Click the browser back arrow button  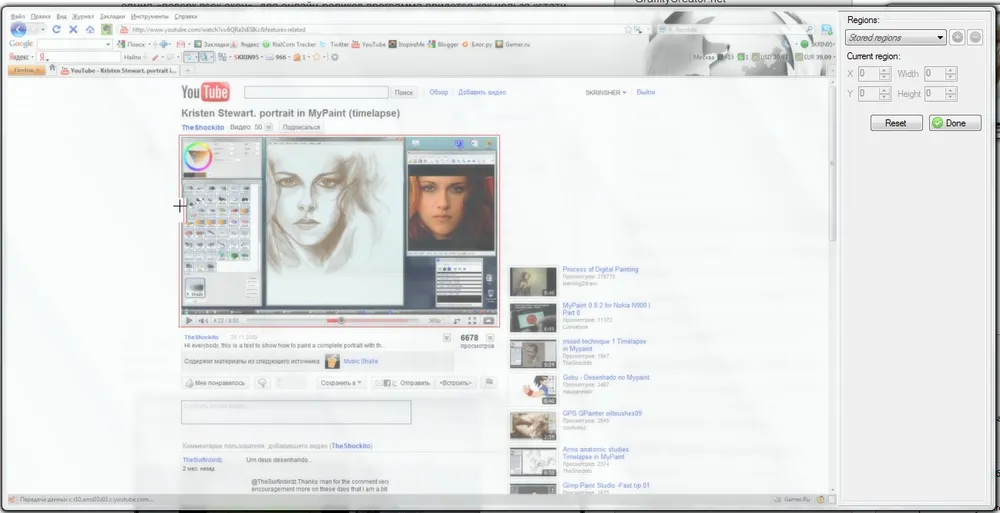[17, 30]
